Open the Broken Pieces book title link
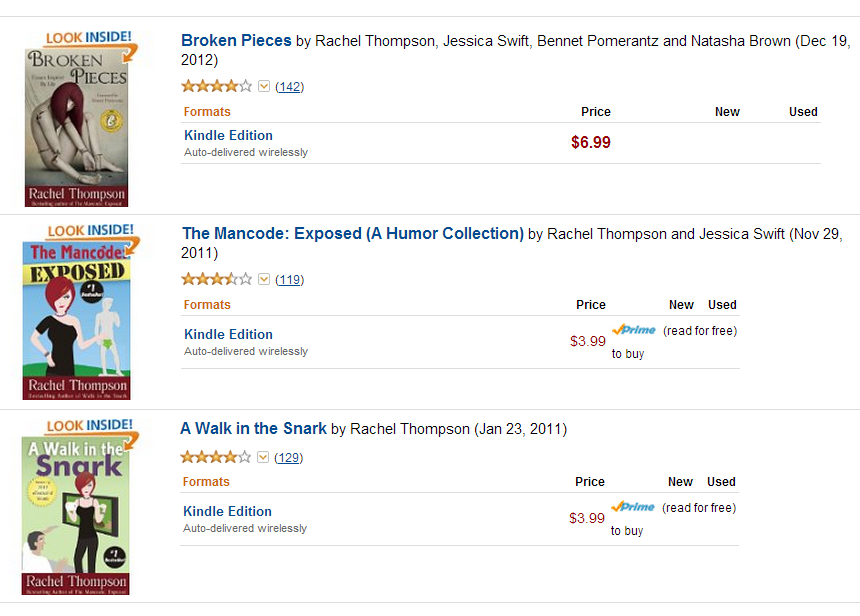The width and height of the screenshot is (860, 616). (236, 41)
